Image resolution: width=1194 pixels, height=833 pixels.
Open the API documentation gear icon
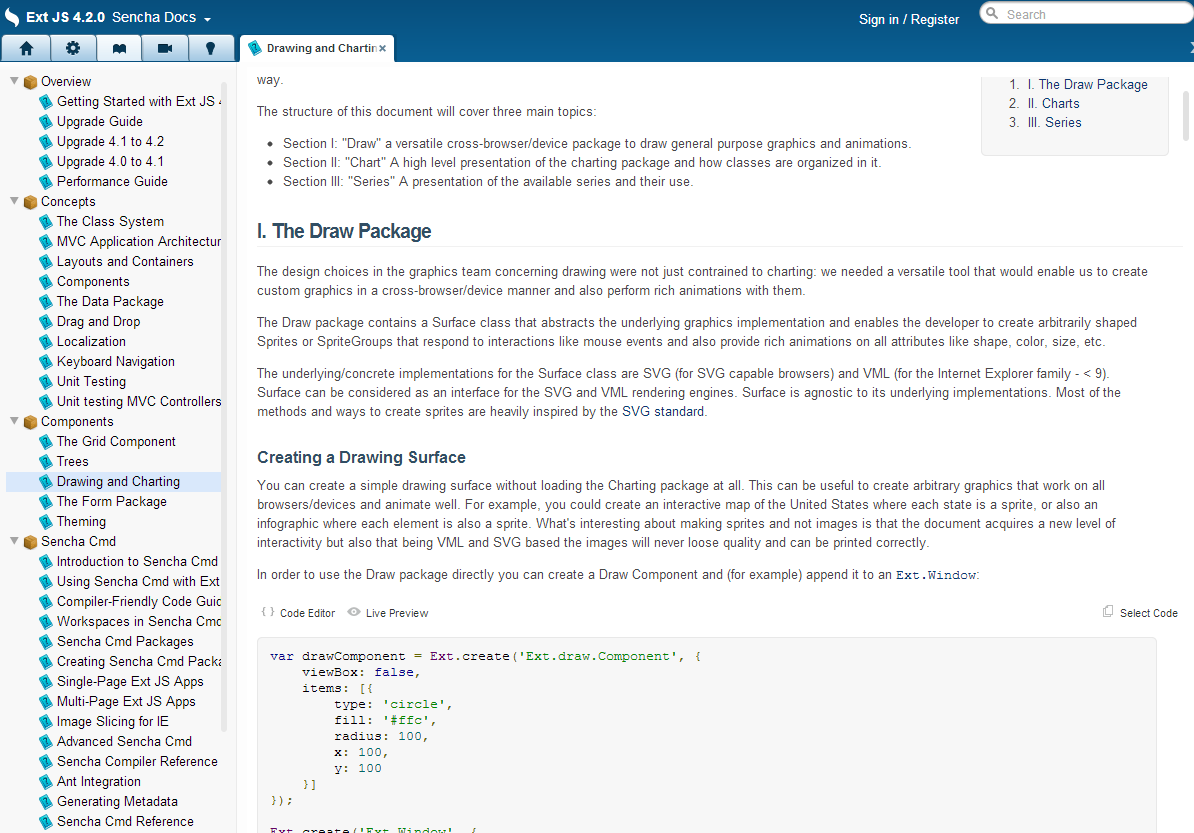72,47
